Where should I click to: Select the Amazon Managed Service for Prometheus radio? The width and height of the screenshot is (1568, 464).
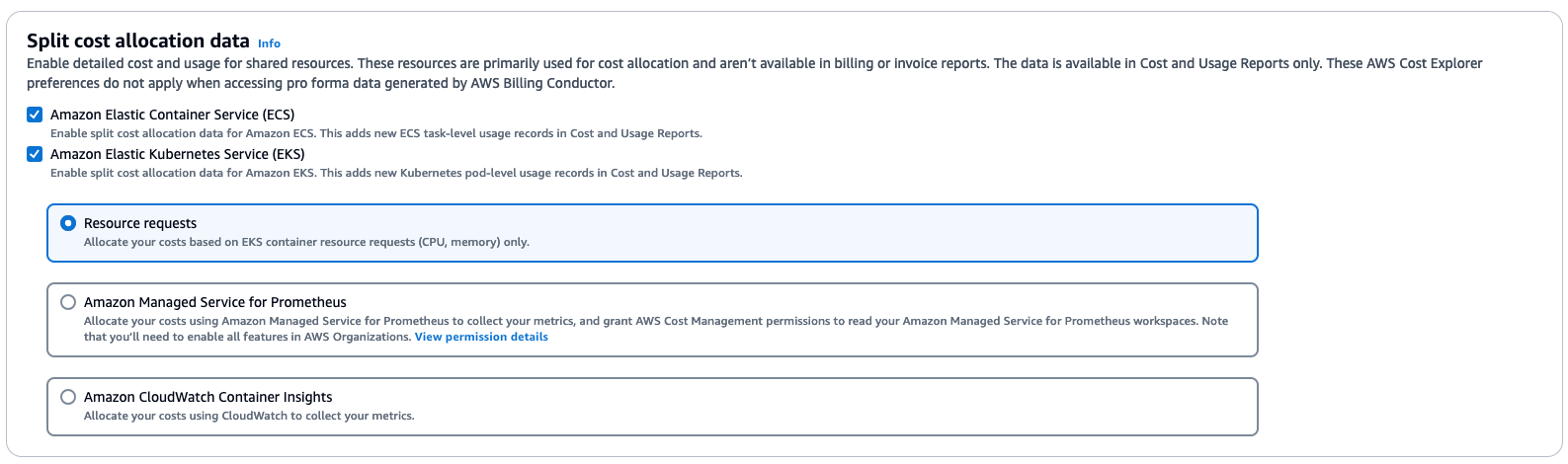point(68,302)
